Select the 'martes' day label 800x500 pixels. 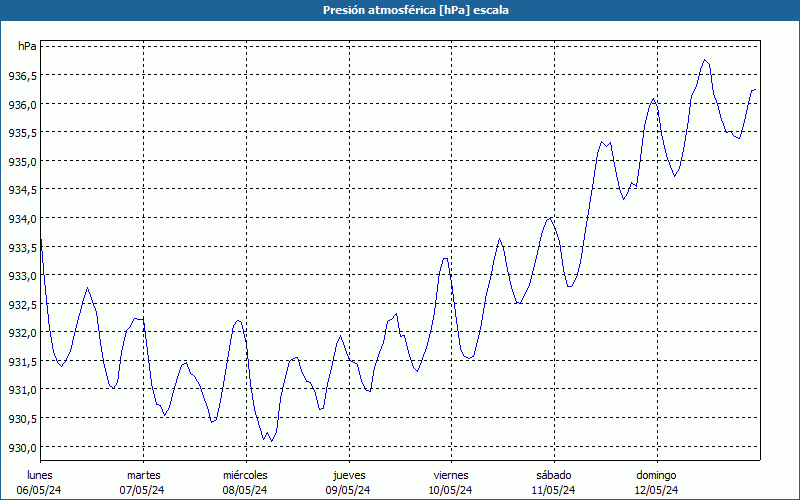pyautogui.click(x=143, y=475)
